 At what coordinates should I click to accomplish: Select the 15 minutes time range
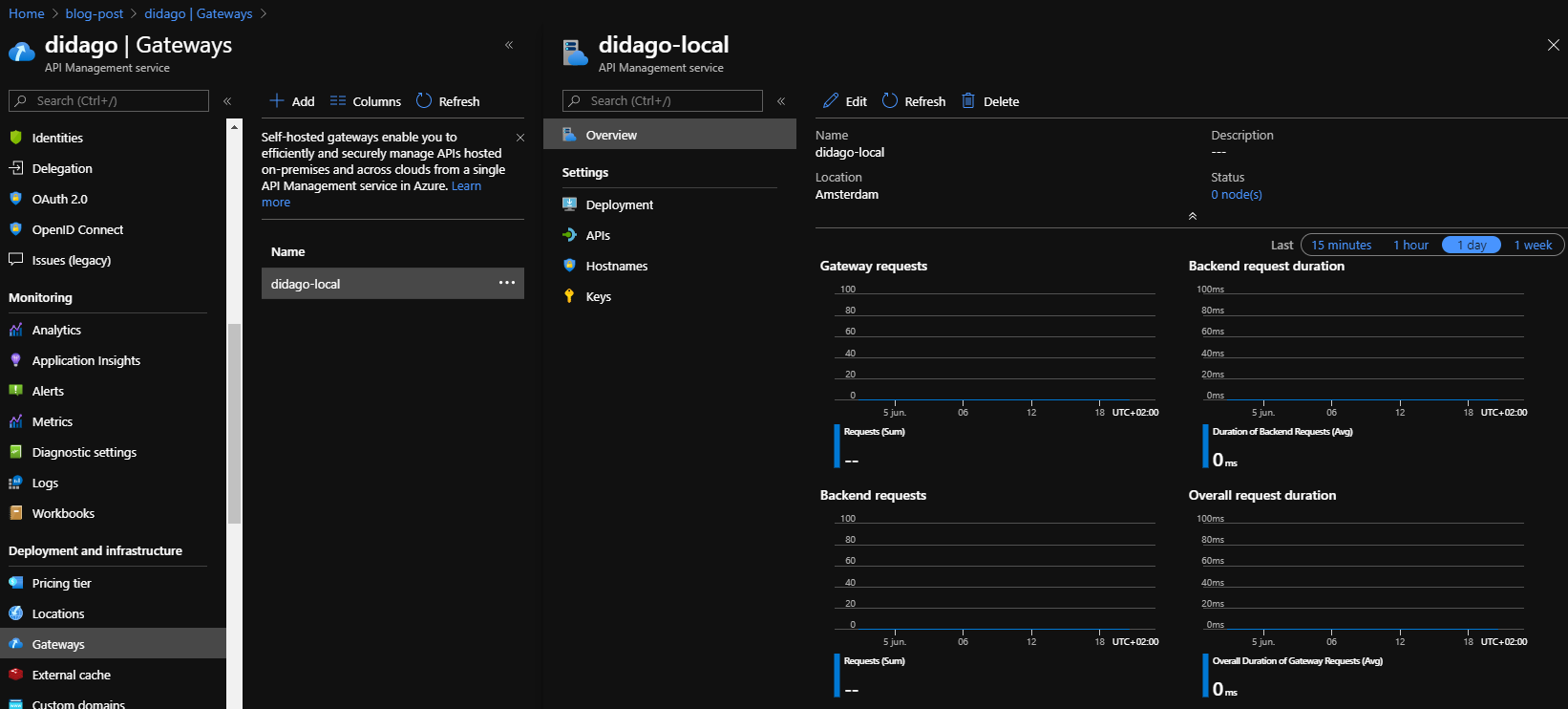tap(1341, 246)
